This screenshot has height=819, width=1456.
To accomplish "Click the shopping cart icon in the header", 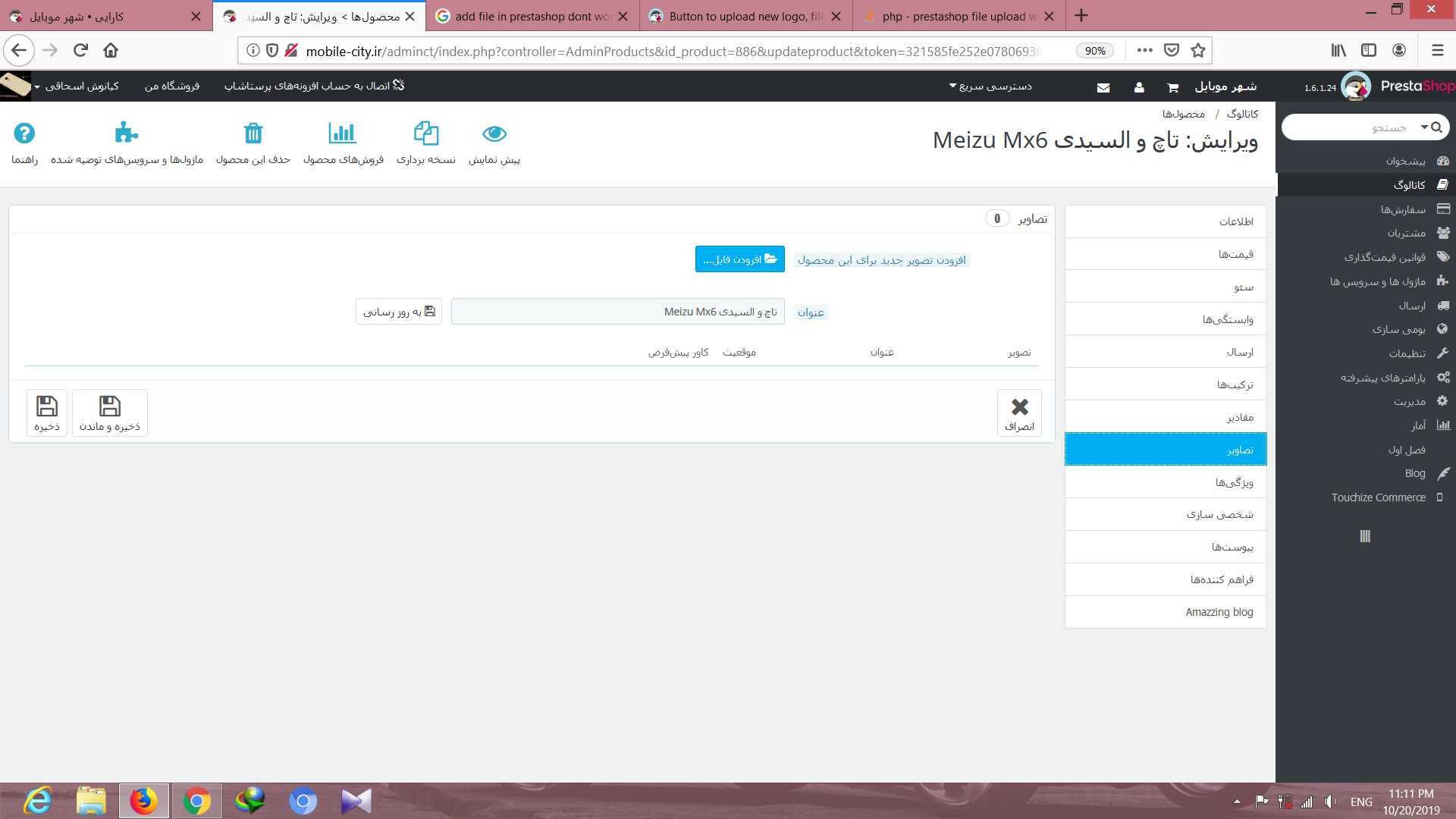I will pyautogui.click(x=1172, y=87).
